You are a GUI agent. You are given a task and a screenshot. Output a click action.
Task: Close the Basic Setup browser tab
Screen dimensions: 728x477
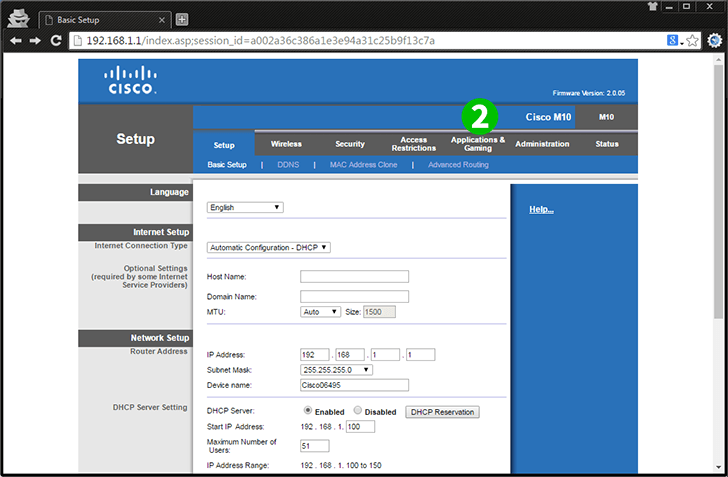162,20
